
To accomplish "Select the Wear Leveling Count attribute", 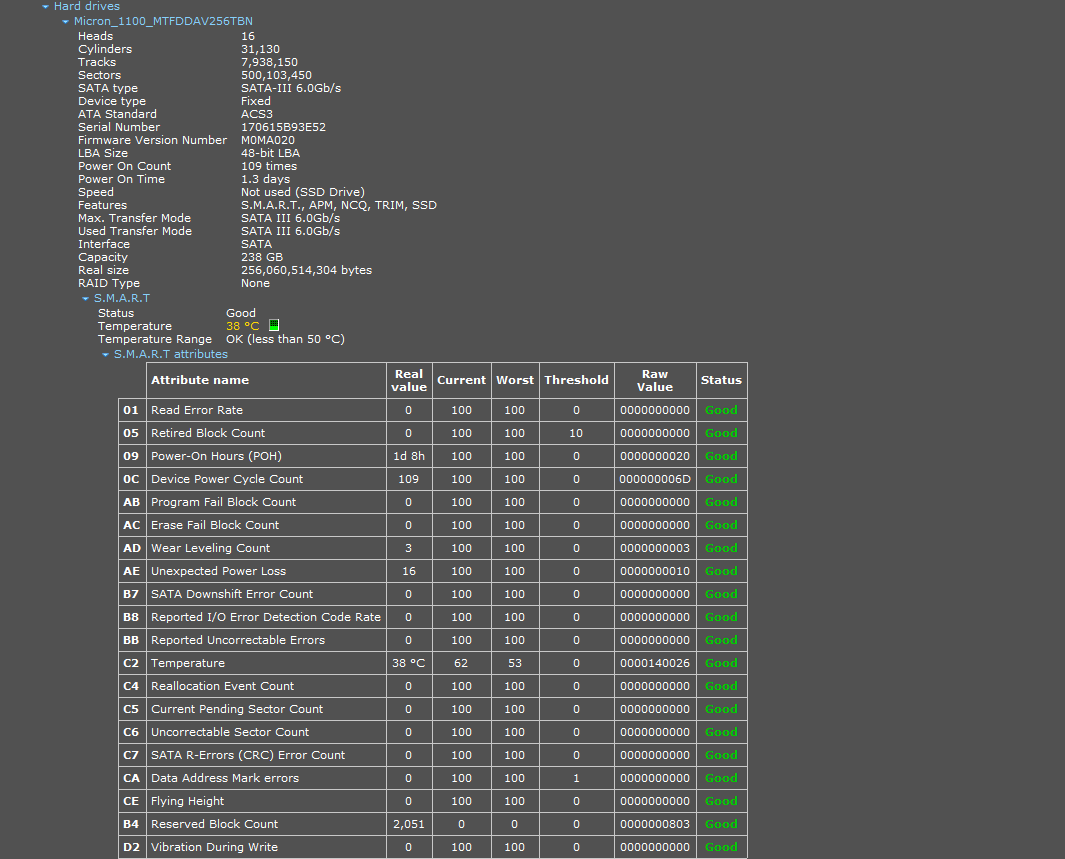I will click(210, 548).
